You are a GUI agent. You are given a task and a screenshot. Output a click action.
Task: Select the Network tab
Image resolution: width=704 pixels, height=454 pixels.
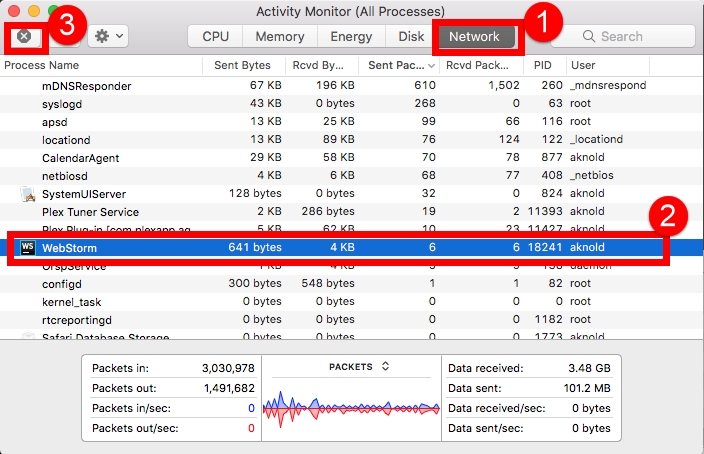point(474,36)
